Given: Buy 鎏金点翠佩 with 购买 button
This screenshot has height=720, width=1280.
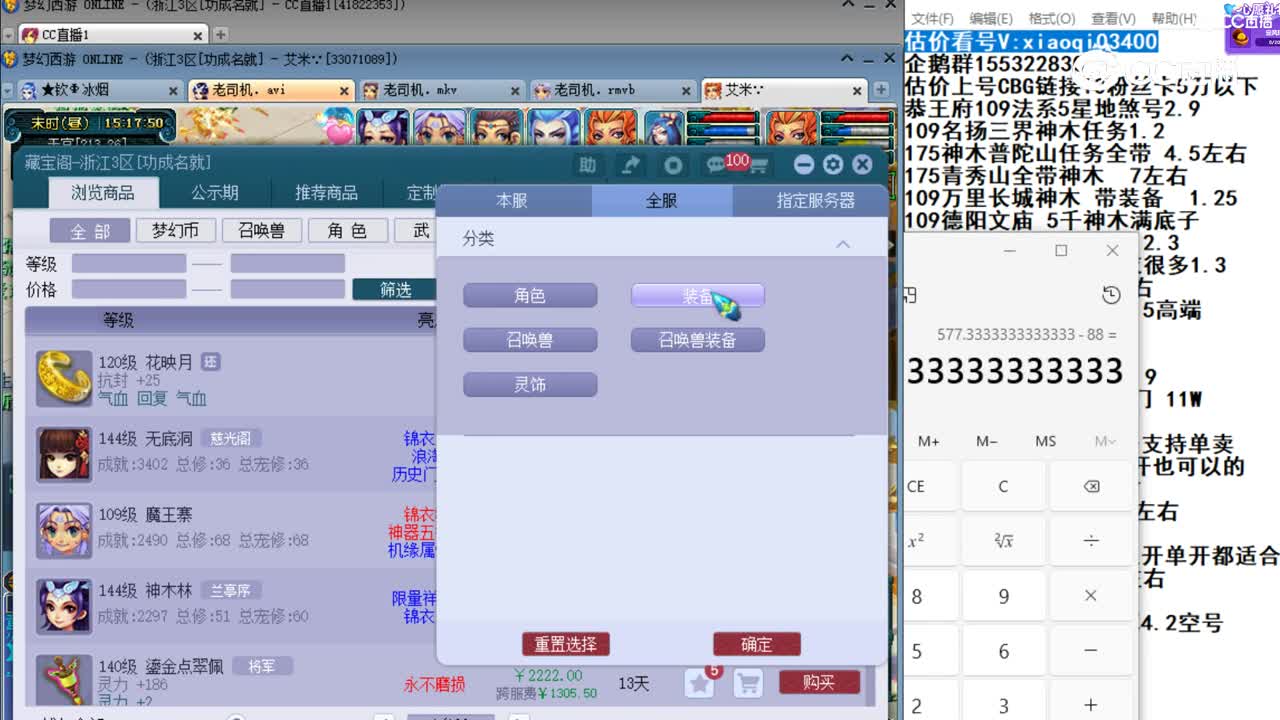Looking at the screenshot, I should point(819,683).
